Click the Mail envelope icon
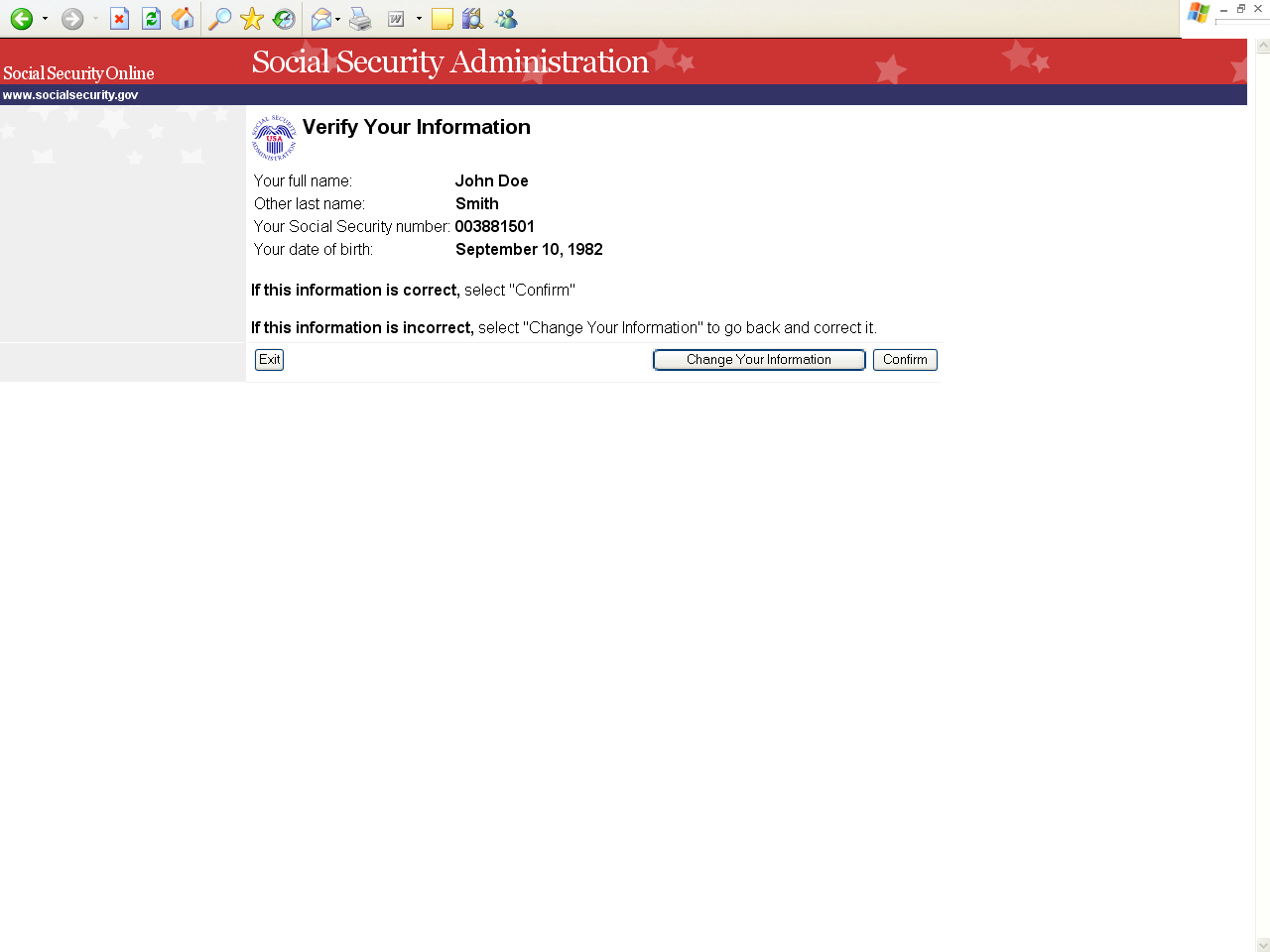 tap(321, 19)
